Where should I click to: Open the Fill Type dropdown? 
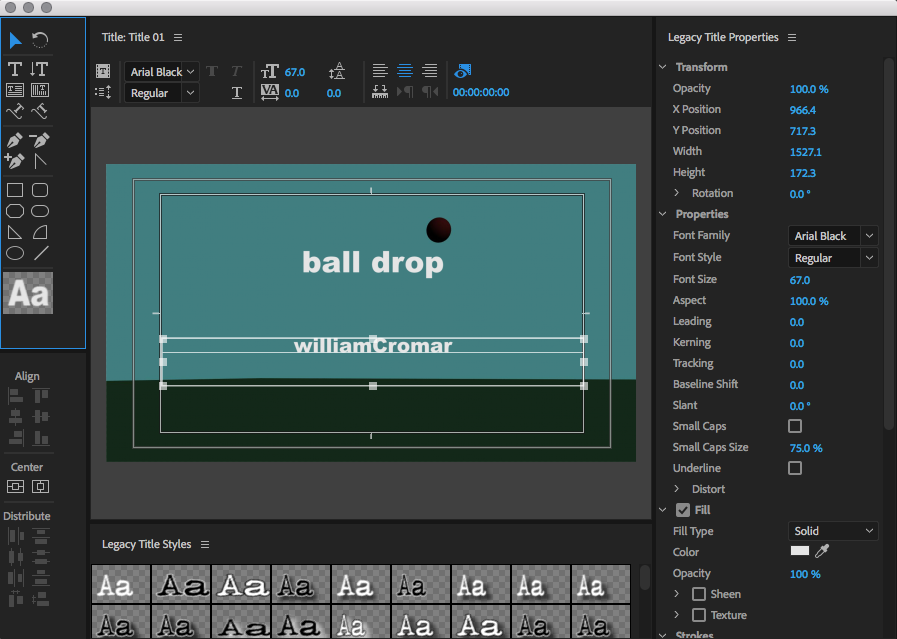[833, 531]
